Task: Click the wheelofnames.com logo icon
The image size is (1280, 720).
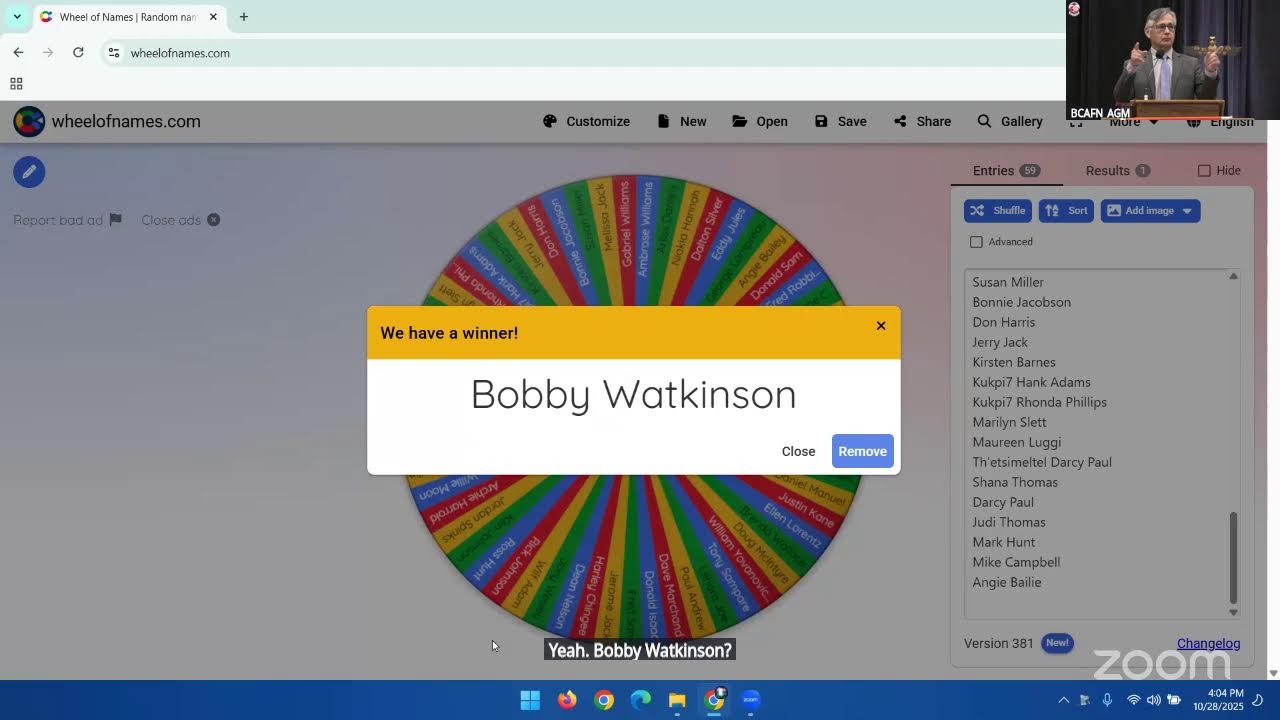Action: (29, 121)
